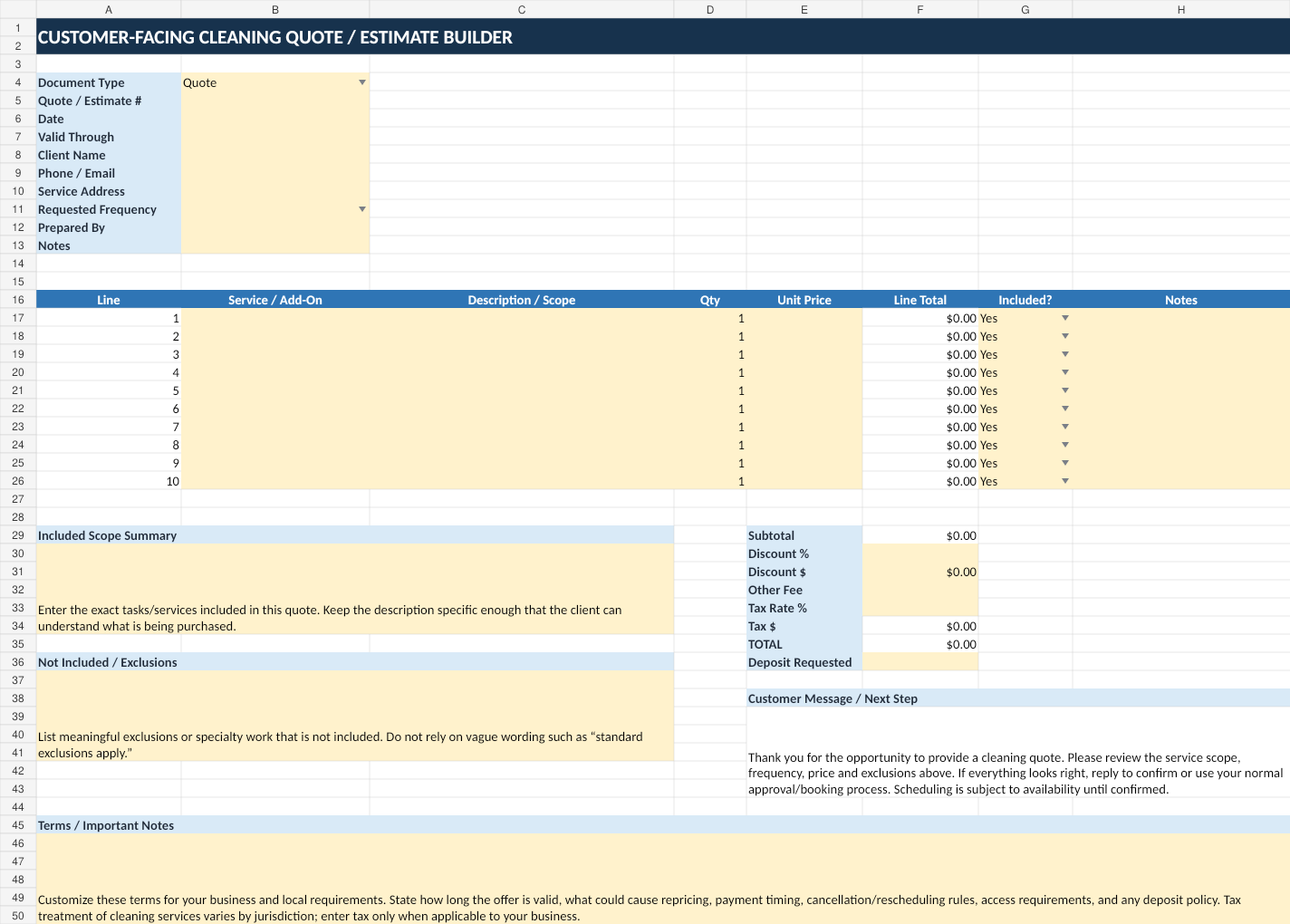This screenshot has height=924, width=1290.
Task: Click the Service / Add-On cell for line 1
Action: 275,318
